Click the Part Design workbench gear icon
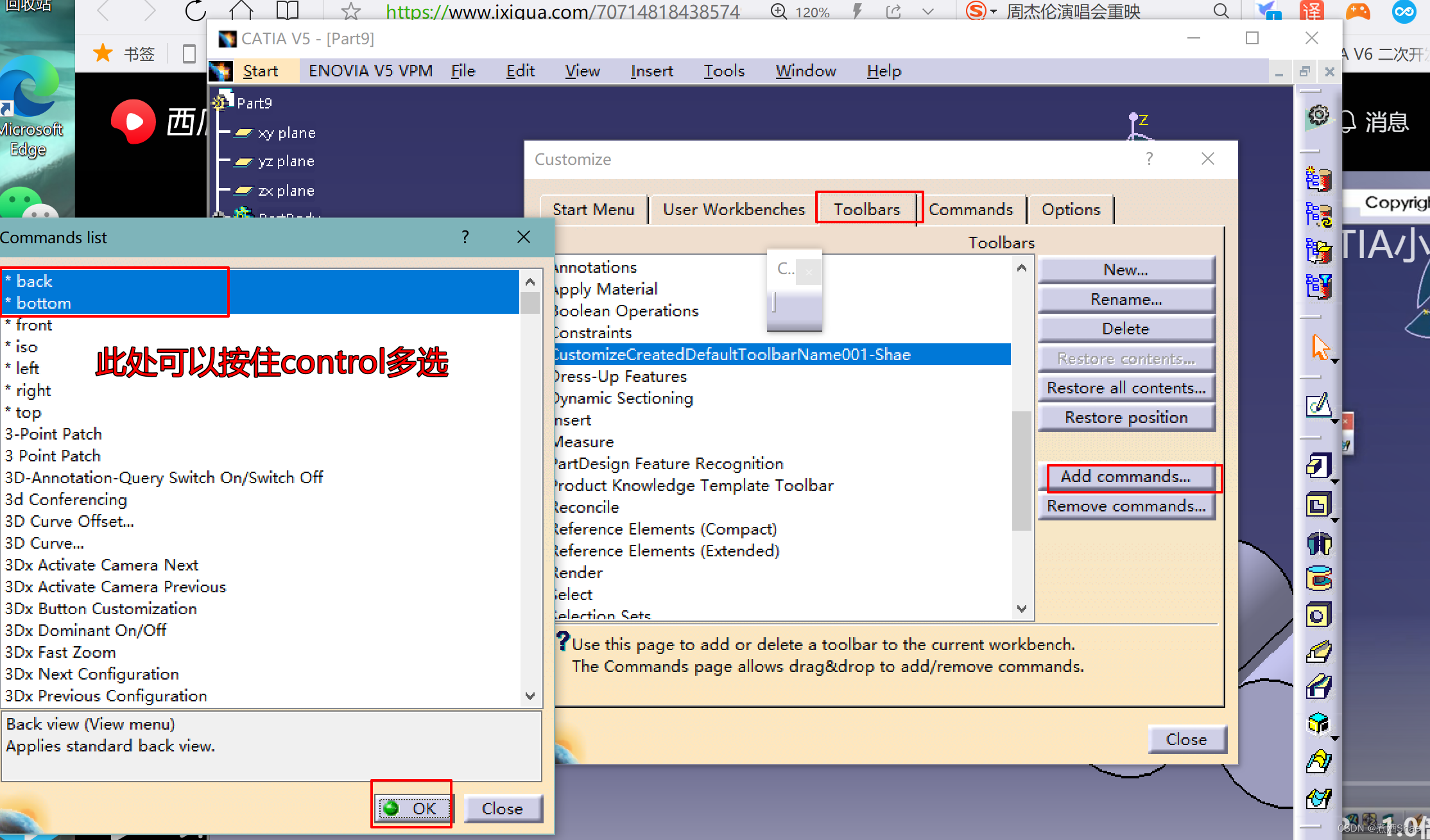Image resolution: width=1430 pixels, height=840 pixels. coord(1318,117)
